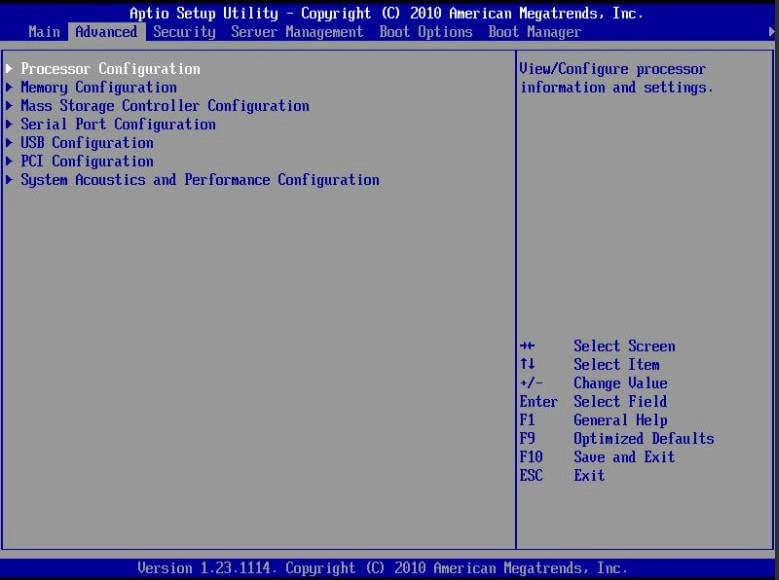This screenshot has width=779, height=580.
Task: Select Memory Configuration entry
Action: click(x=98, y=87)
